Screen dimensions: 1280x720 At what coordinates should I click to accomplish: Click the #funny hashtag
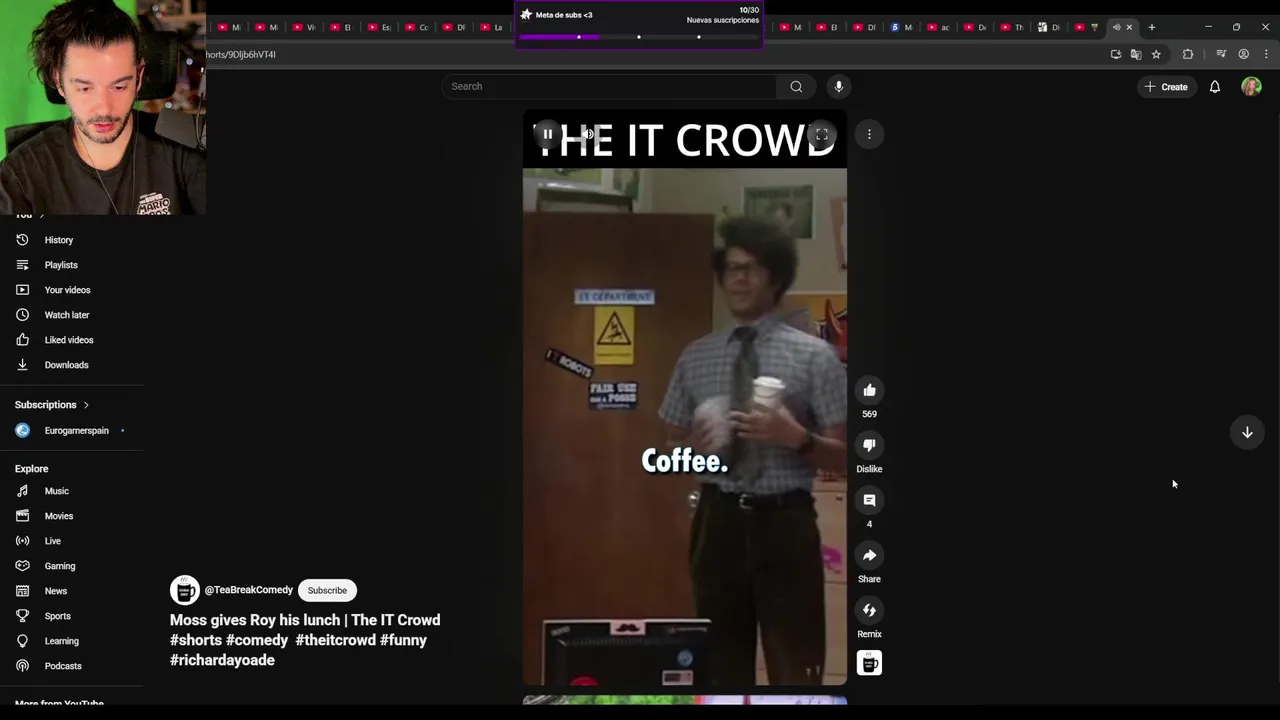coord(403,640)
